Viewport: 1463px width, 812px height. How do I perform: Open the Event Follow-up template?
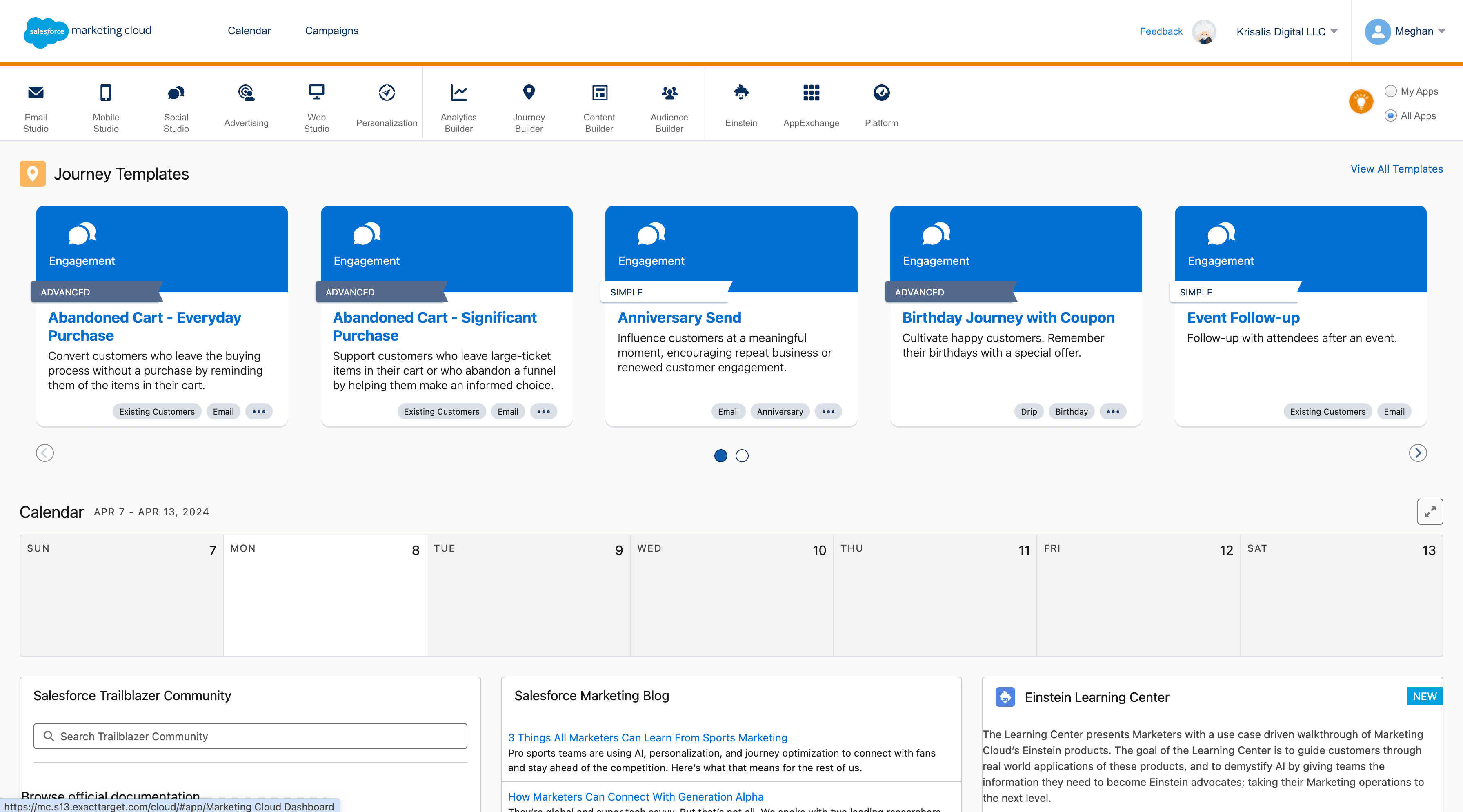click(1243, 317)
